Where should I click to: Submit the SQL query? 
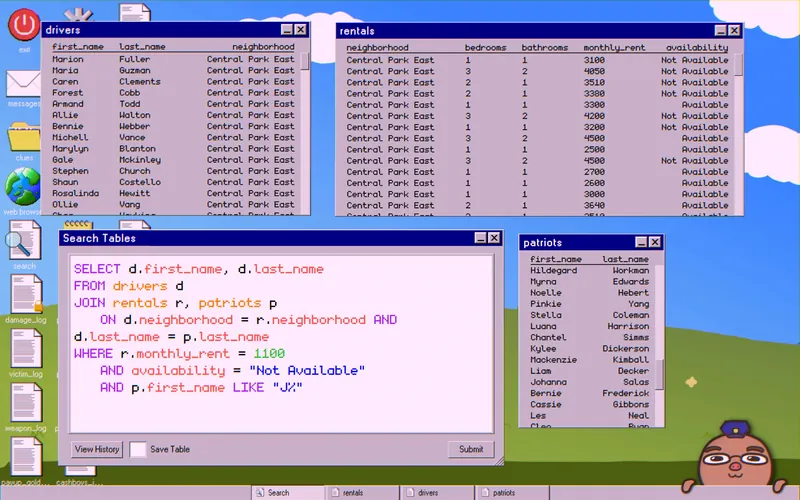coord(471,449)
